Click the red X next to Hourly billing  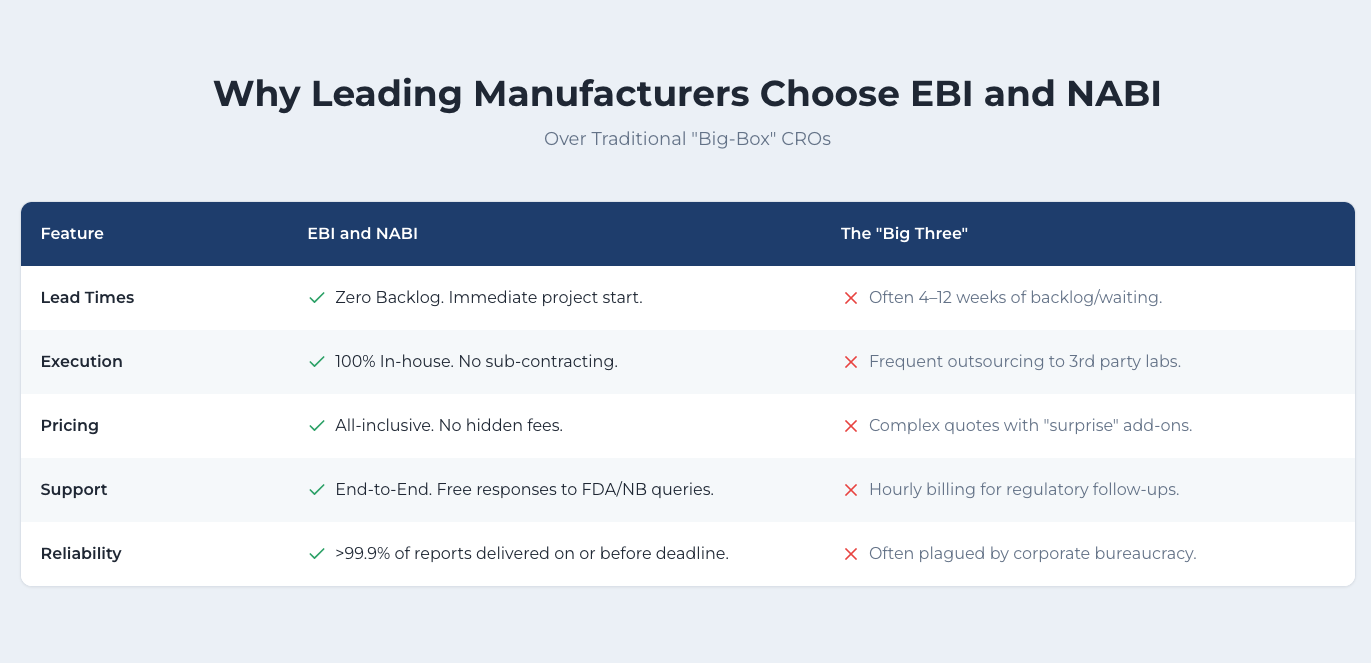(x=851, y=490)
